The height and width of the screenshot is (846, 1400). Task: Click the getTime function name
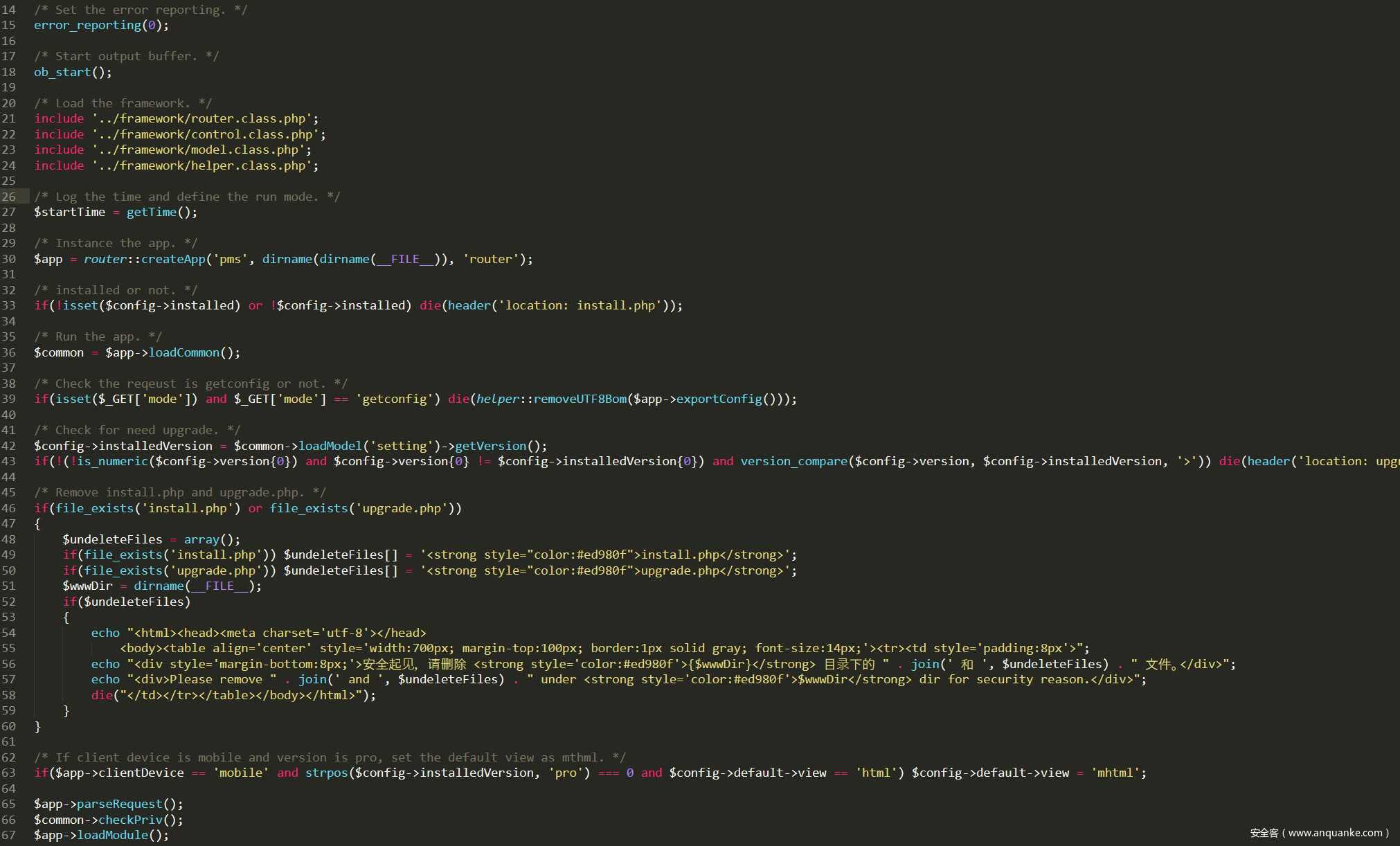pyautogui.click(x=151, y=213)
